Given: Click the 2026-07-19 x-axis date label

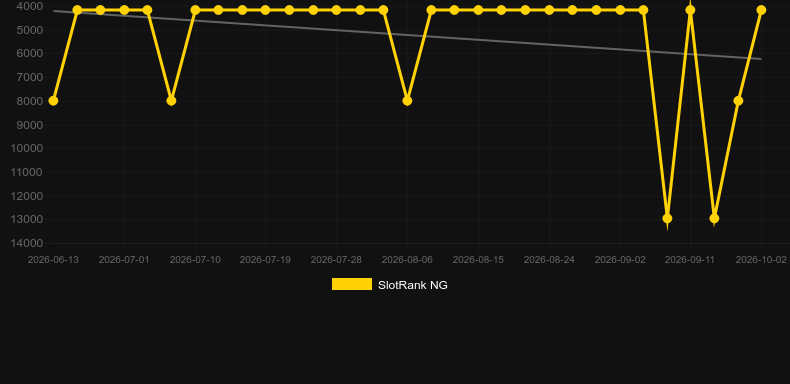Looking at the screenshot, I should (x=265, y=260).
